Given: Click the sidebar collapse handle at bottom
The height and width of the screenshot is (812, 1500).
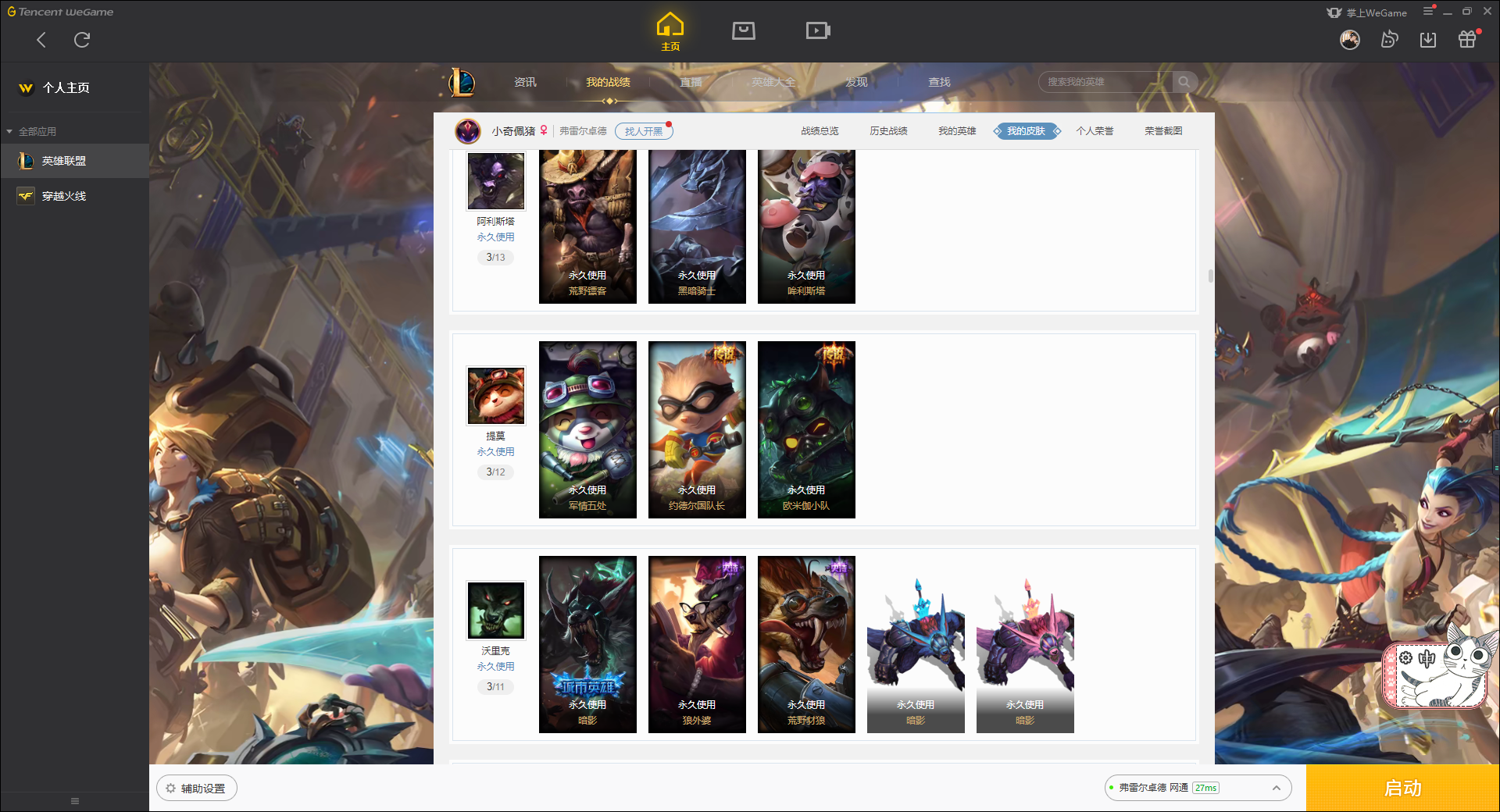Looking at the screenshot, I should (x=75, y=801).
